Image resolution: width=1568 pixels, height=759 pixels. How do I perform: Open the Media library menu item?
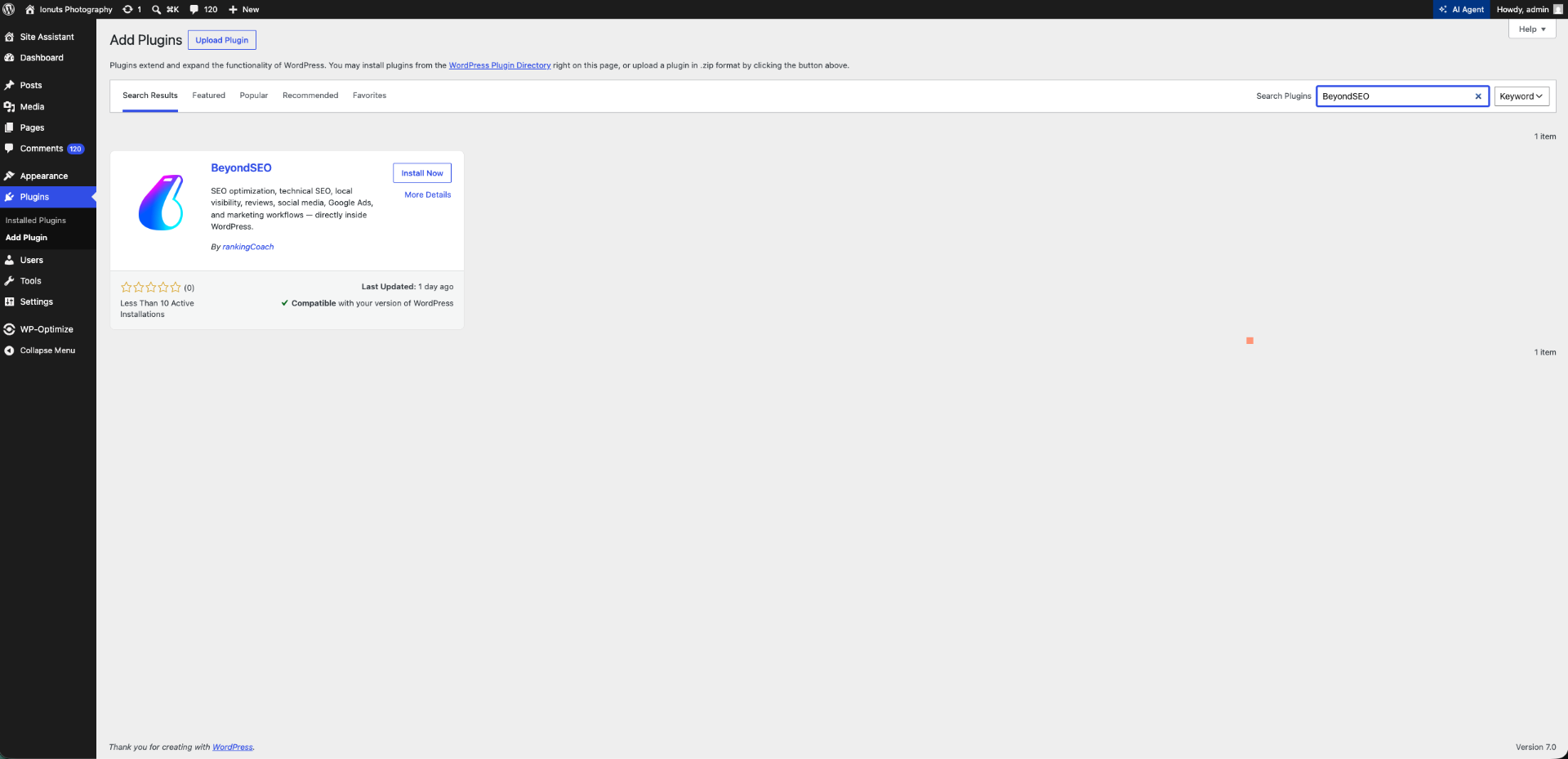[47, 106]
